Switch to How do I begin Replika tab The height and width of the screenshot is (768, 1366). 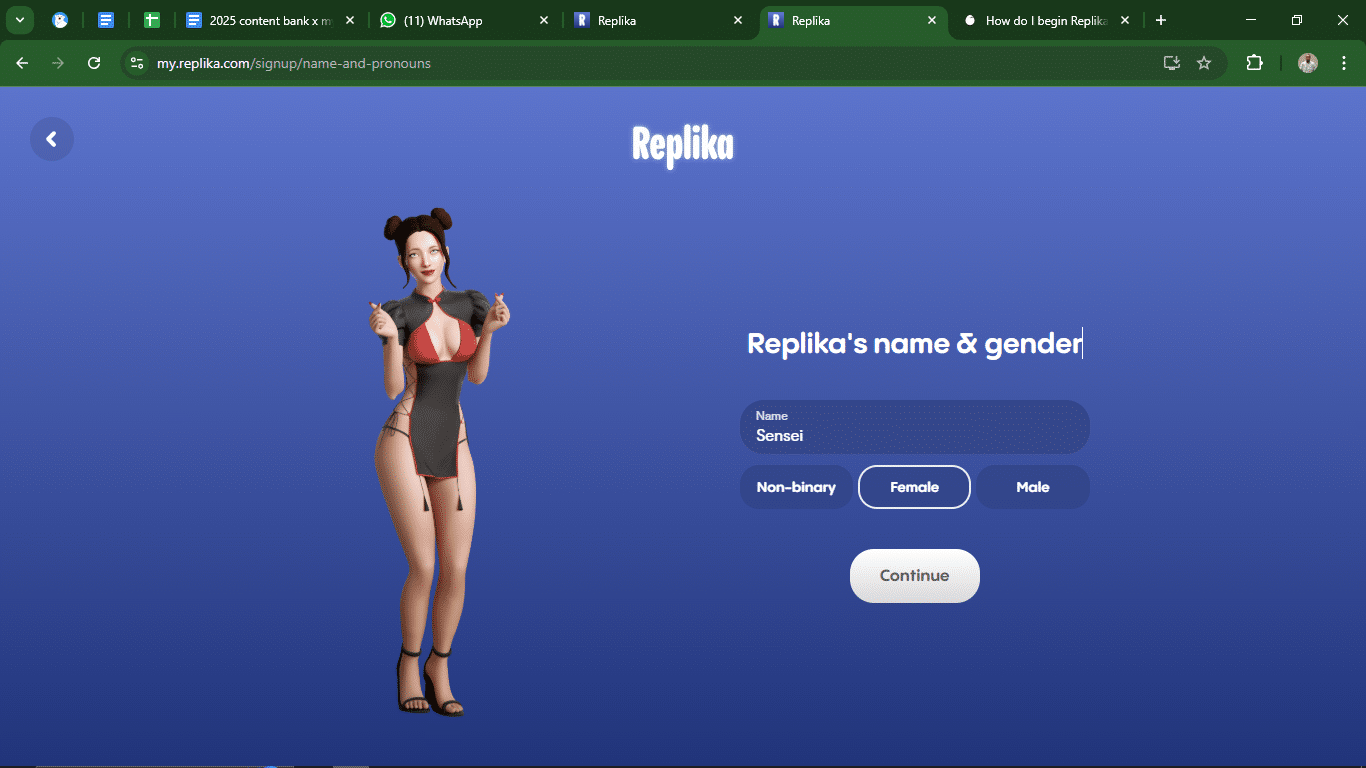pos(1046,20)
